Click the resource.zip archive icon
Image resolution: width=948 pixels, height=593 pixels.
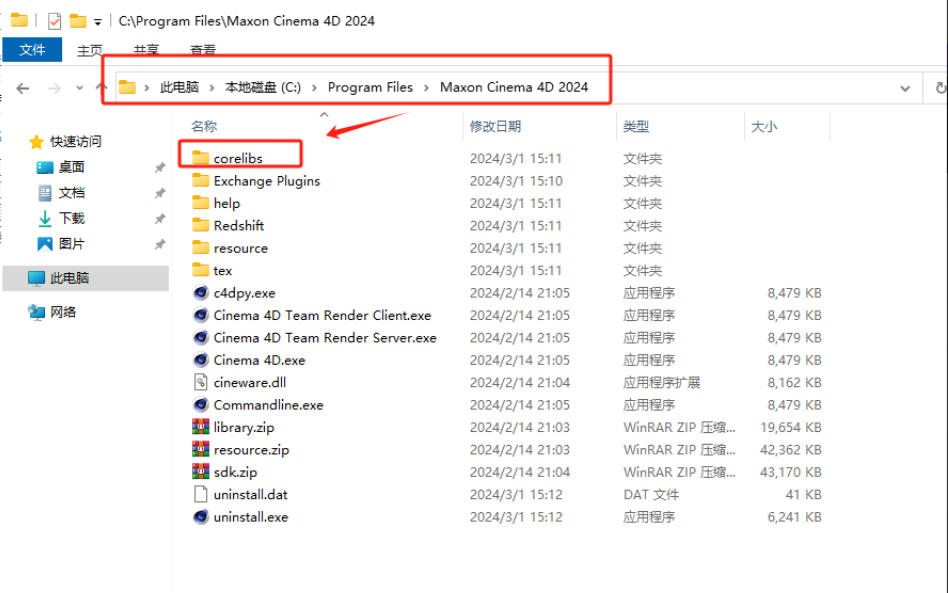coord(201,449)
